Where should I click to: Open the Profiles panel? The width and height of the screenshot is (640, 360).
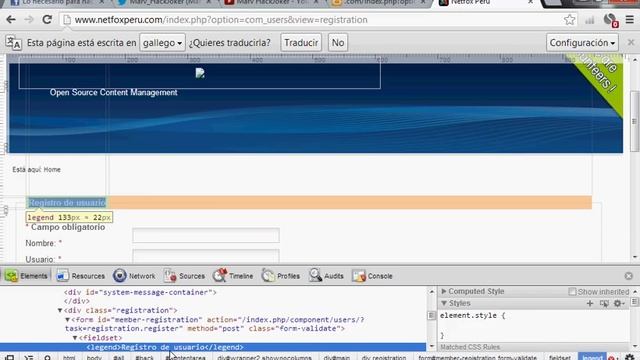(280, 276)
